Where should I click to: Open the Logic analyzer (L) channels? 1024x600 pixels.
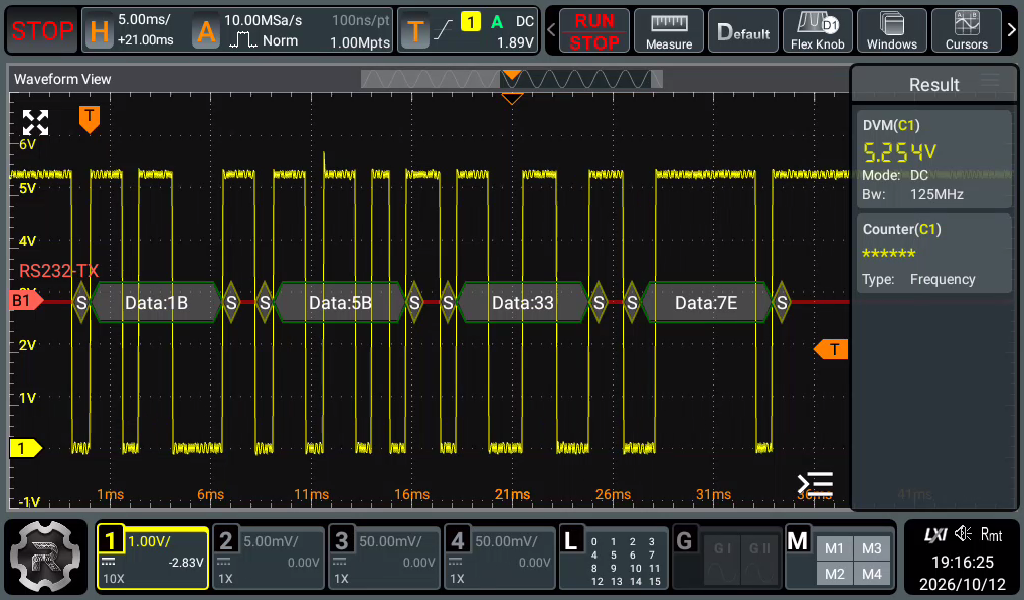[x=614, y=558]
